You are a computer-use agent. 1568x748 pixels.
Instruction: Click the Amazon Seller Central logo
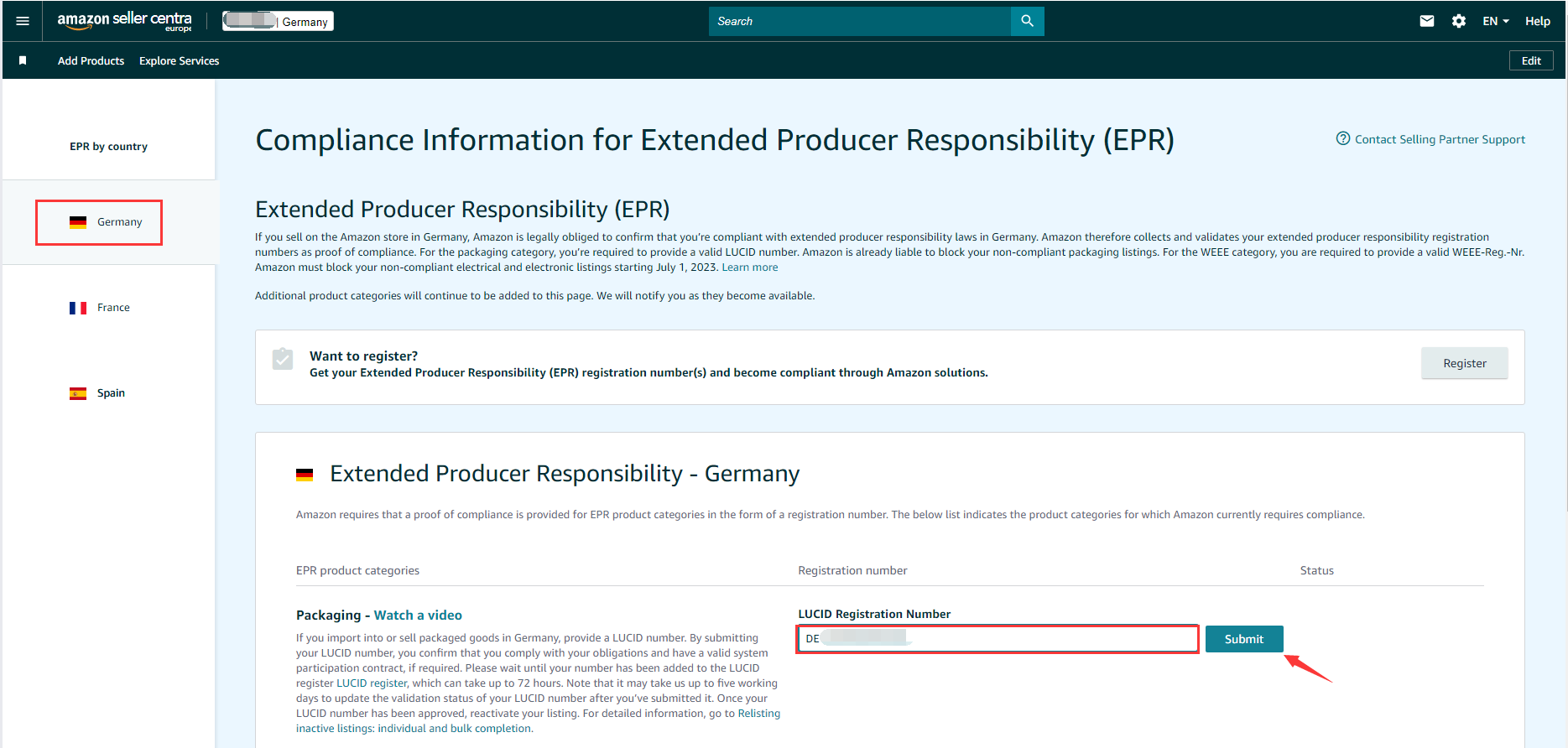click(x=124, y=21)
